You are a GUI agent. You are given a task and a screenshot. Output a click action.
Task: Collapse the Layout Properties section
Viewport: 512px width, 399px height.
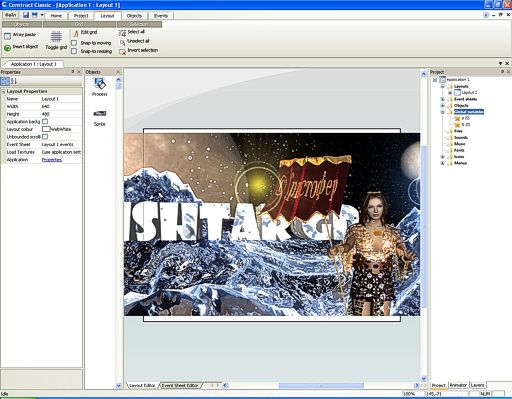4,91
